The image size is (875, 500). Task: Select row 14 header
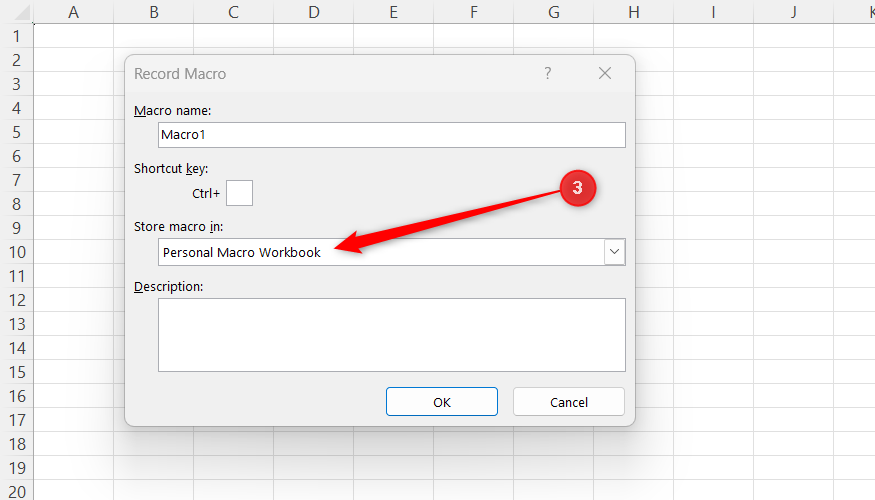pos(17,348)
